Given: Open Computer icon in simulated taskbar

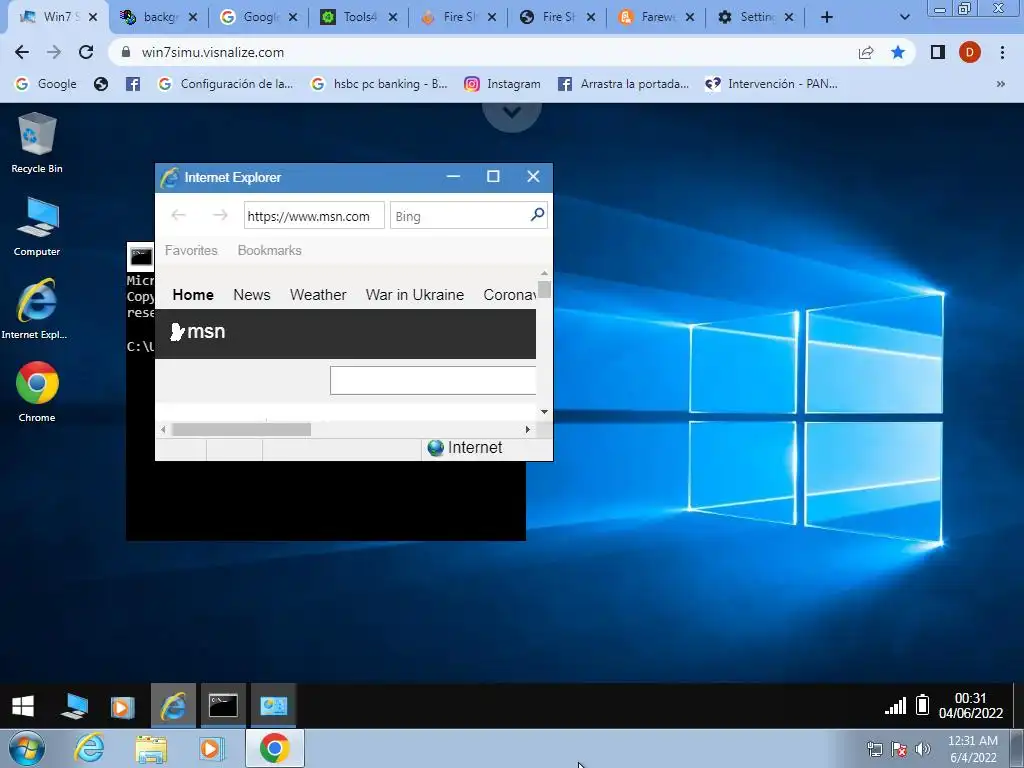Looking at the screenshot, I should coord(74,706).
